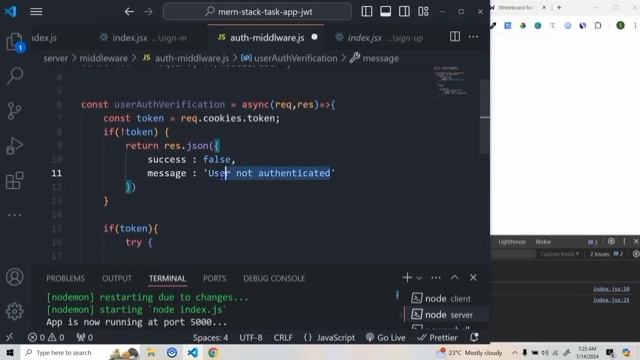Open the Customize Layout icon
Image resolution: width=640 pixels, height=360 pixels.
(423, 11)
